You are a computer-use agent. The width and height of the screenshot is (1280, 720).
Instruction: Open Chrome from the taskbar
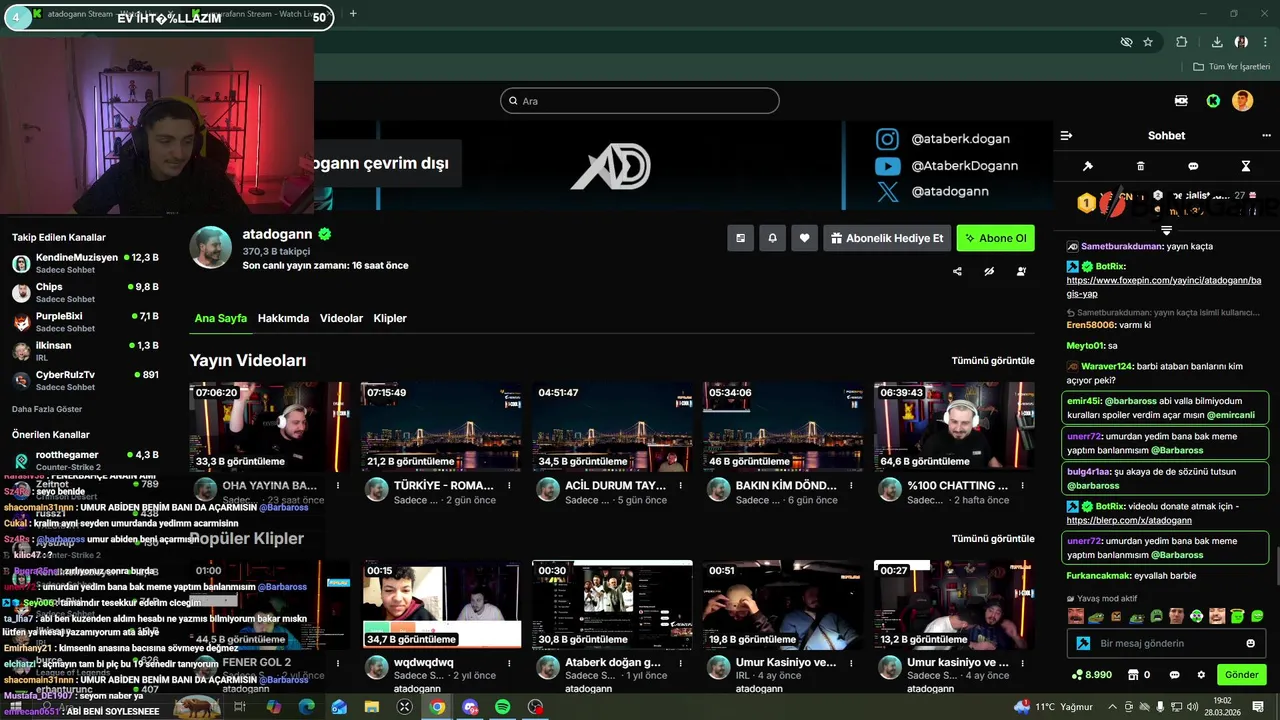(x=437, y=707)
